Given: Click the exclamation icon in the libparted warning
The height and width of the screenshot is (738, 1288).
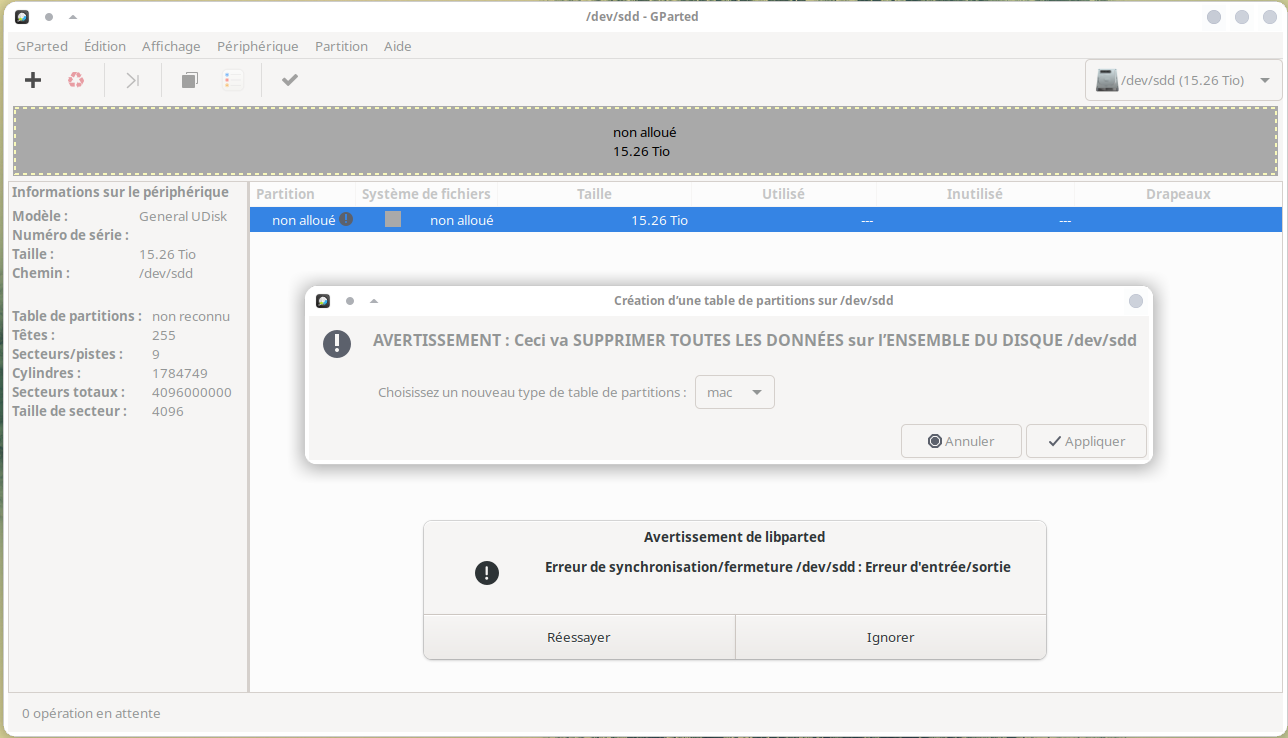Looking at the screenshot, I should click(487, 573).
